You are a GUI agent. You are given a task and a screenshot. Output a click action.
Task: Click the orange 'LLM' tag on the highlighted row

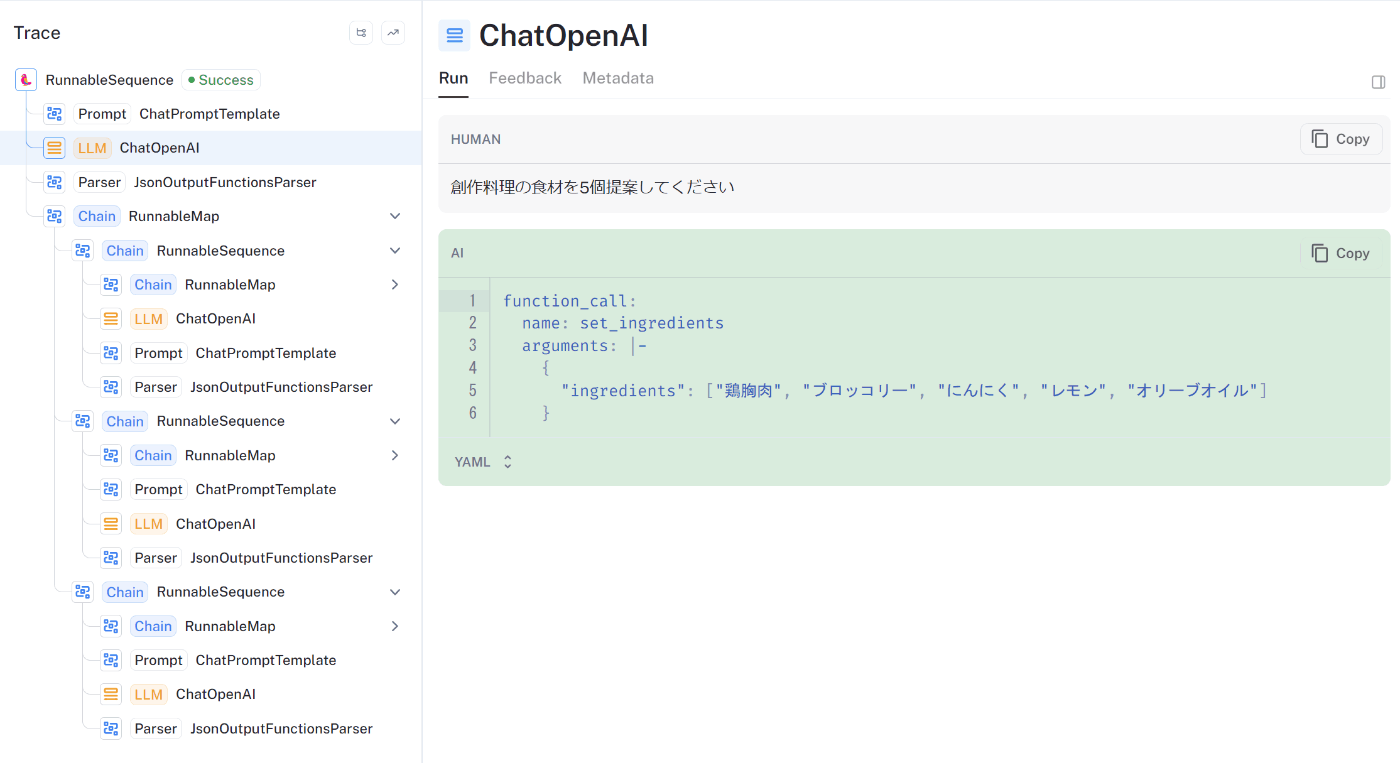coord(92,148)
